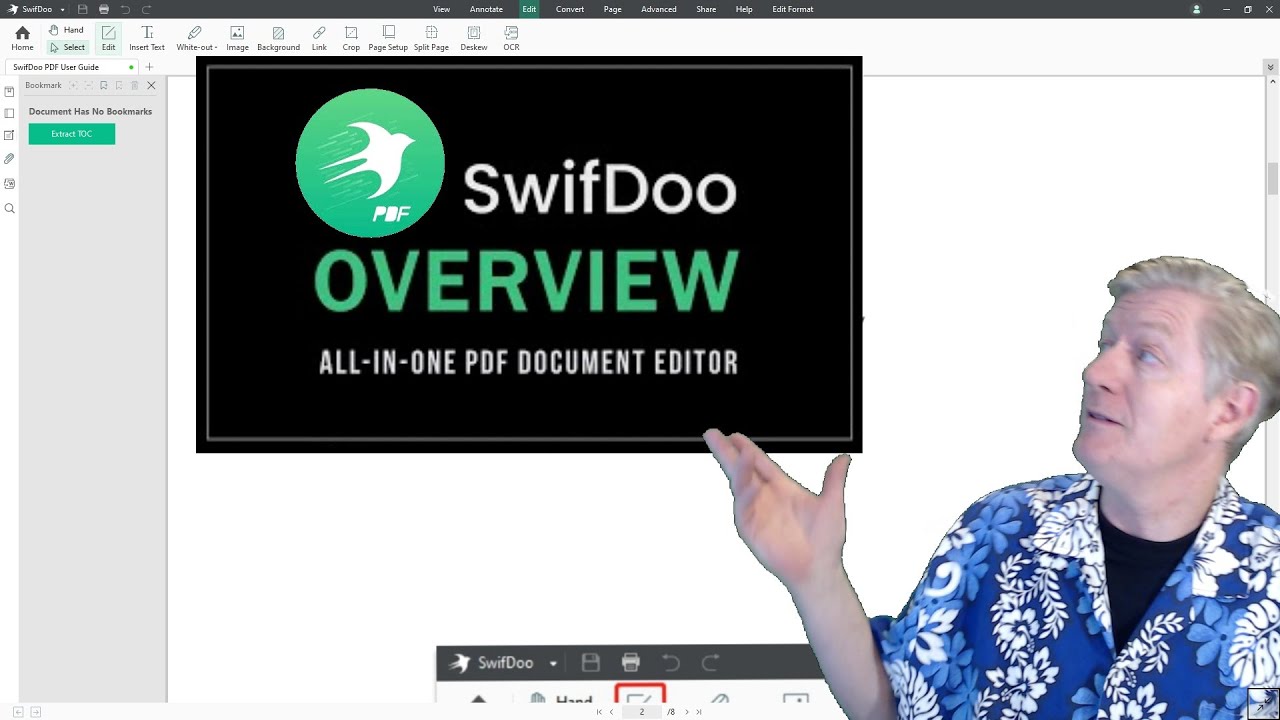The height and width of the screenshot is (720, 1280).
Task: Open the form fields sidebar panel
Action: click(9, 184)
